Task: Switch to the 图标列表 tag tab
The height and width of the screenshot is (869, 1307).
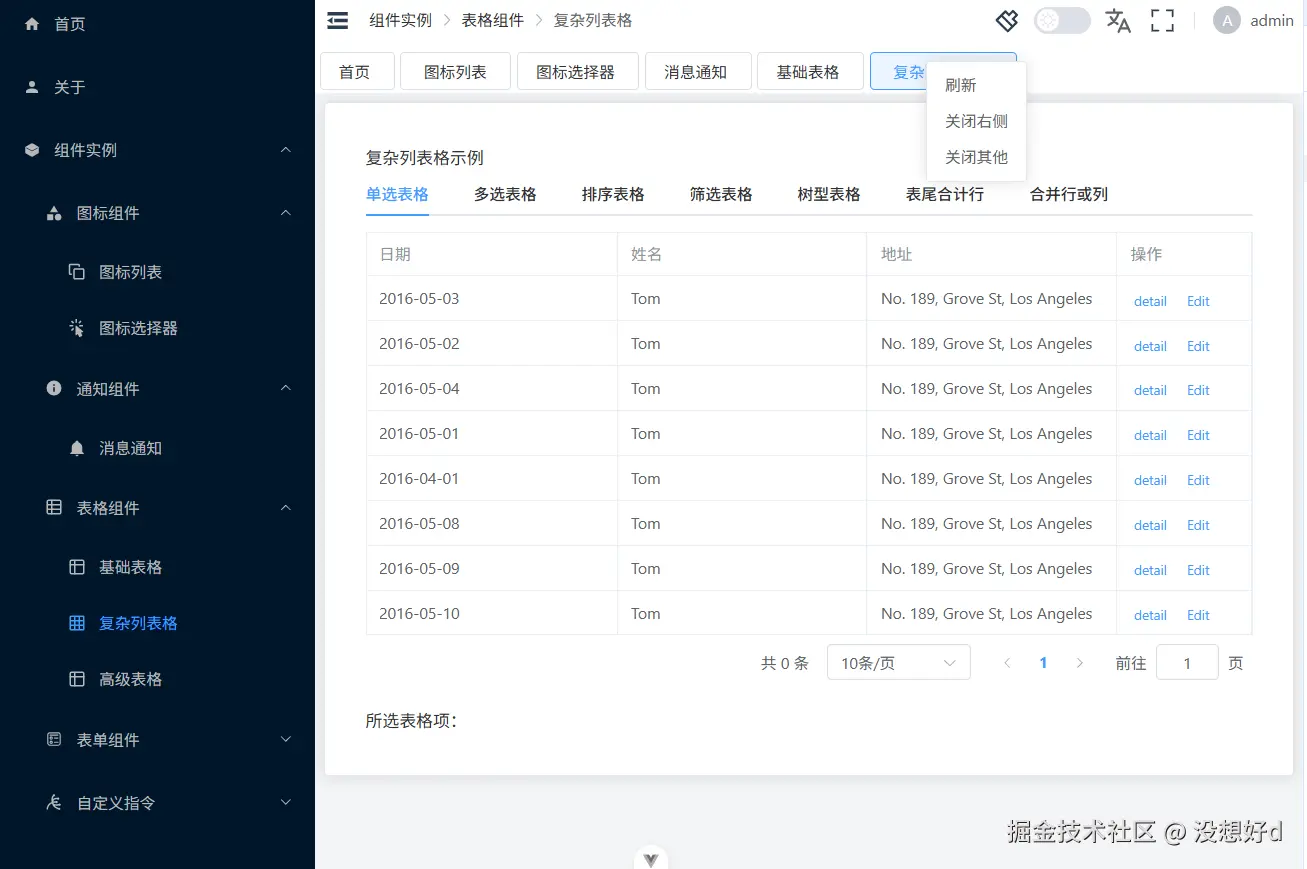Action: (455, 72)
